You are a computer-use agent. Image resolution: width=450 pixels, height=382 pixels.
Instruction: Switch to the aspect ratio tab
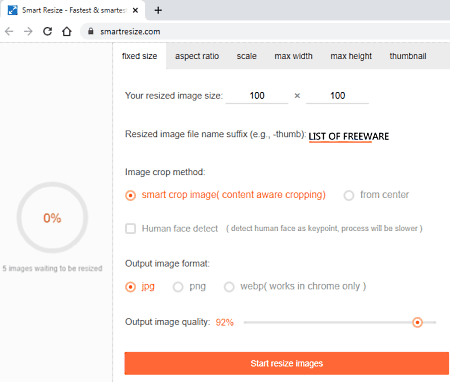[x=197, y=56]
